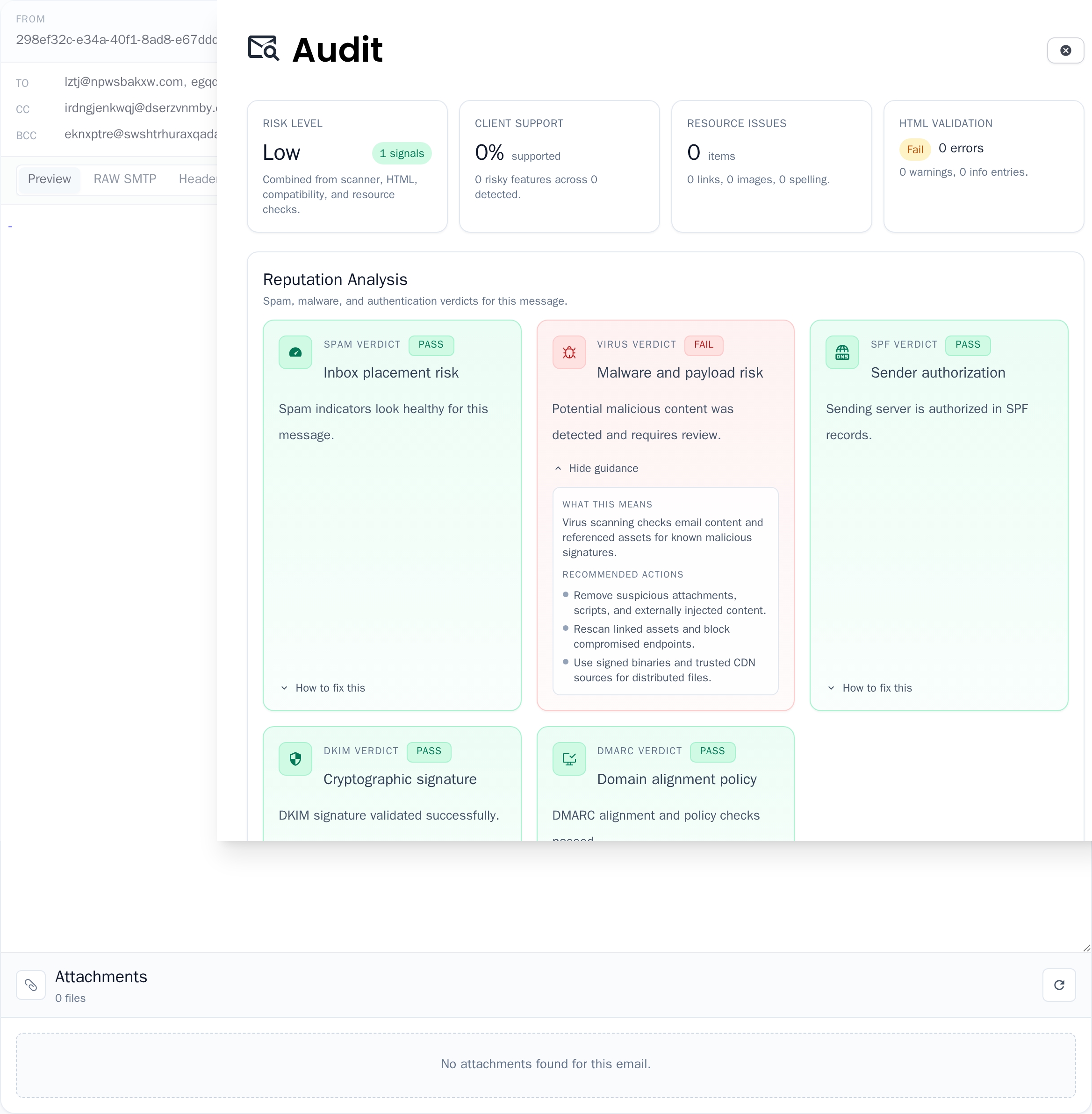
Task: Click the spam verdict gauge icon
Action: tap(295, 352)
